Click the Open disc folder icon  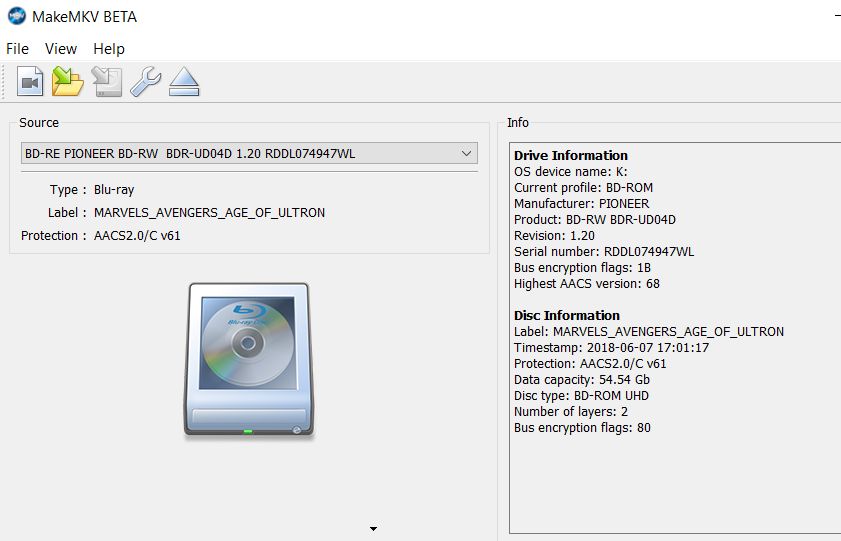point(68,81)
